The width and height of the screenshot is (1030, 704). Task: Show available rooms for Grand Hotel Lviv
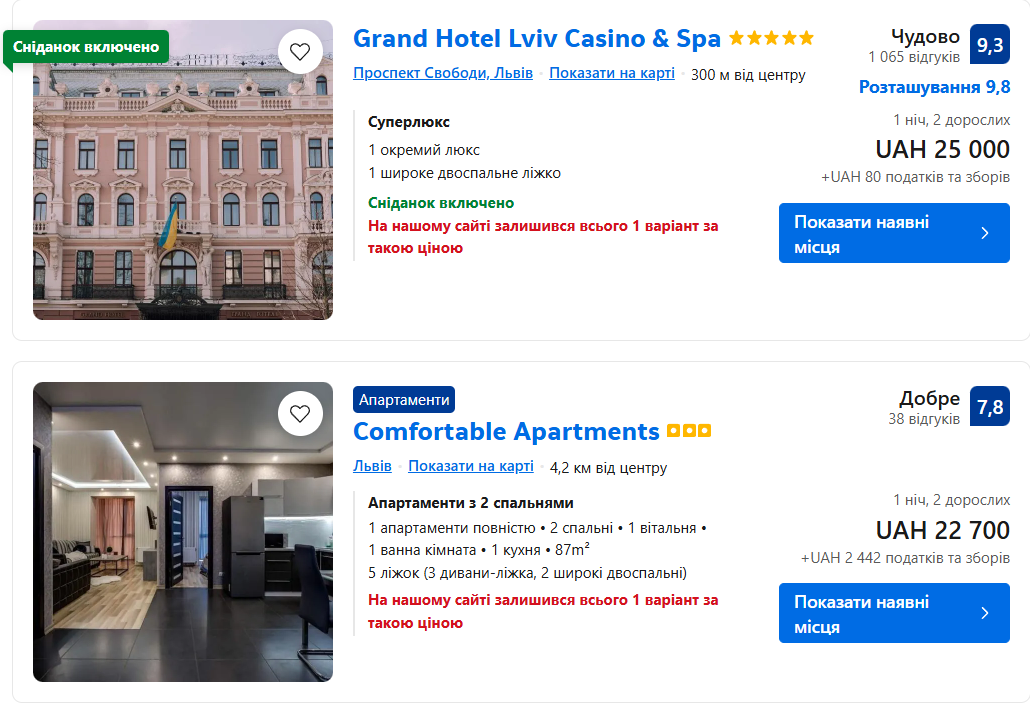(x=894, y=233)
